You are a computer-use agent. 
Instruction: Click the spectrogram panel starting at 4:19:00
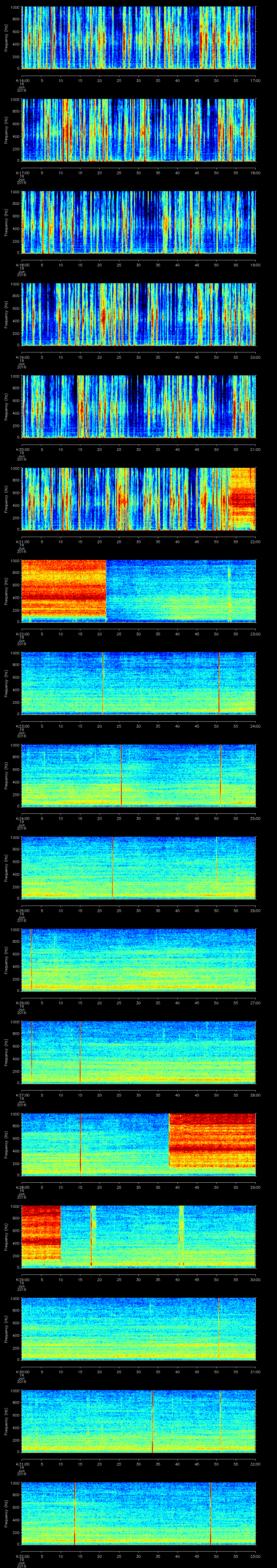point(139,314)
